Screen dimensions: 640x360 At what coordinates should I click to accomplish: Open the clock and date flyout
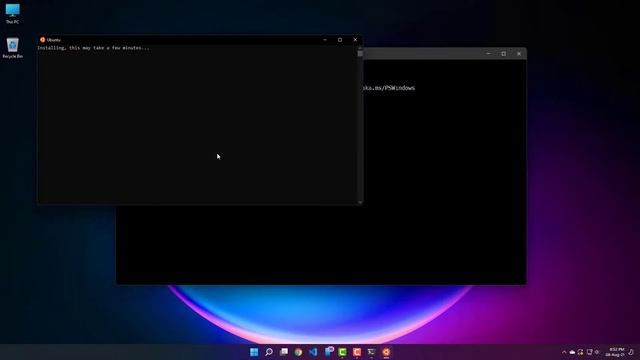pos(615,352)
